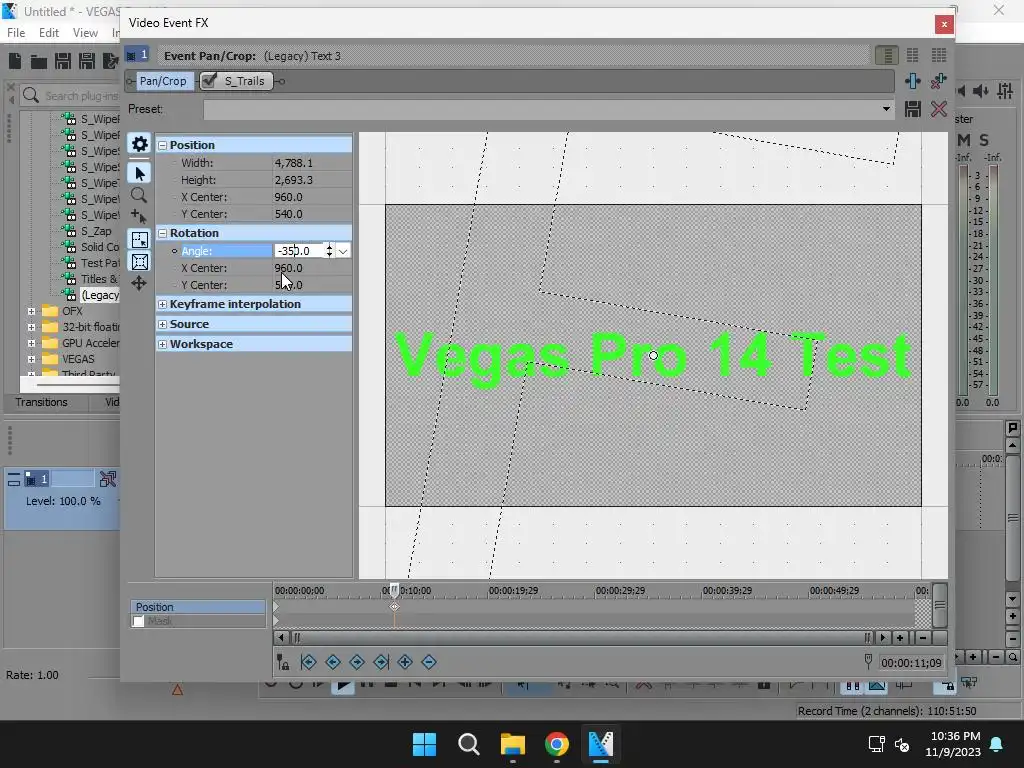This screenshot has height=768, width=1024.
Task: Delete preset with red X icon
Action: (938, 109)
